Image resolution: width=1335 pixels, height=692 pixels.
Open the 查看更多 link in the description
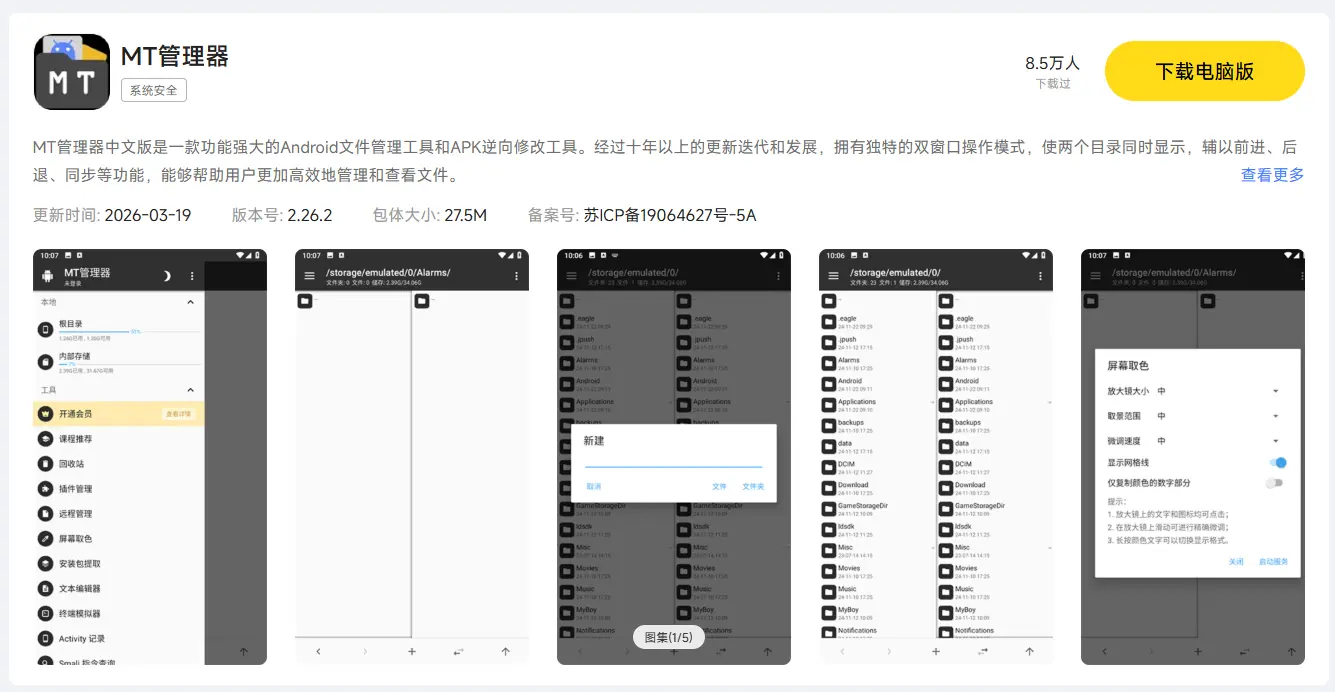click(1272, 175)
